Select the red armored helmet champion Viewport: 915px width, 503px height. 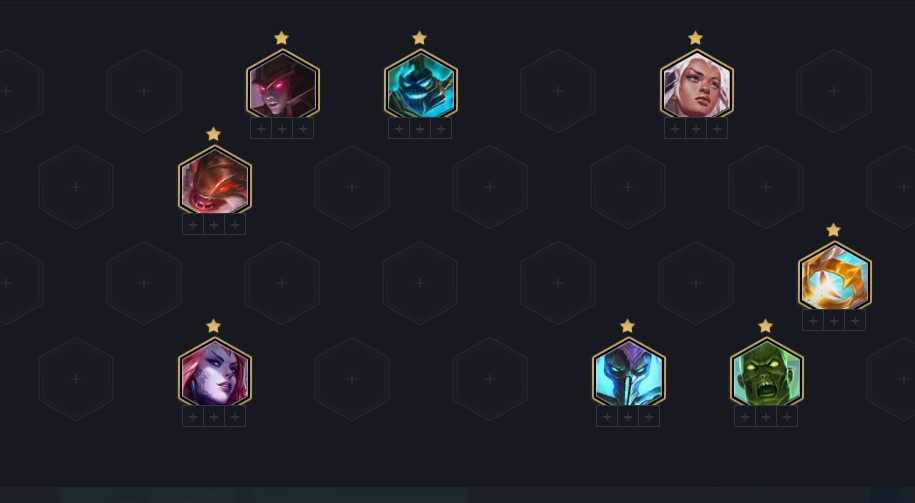tap(215, 180)
